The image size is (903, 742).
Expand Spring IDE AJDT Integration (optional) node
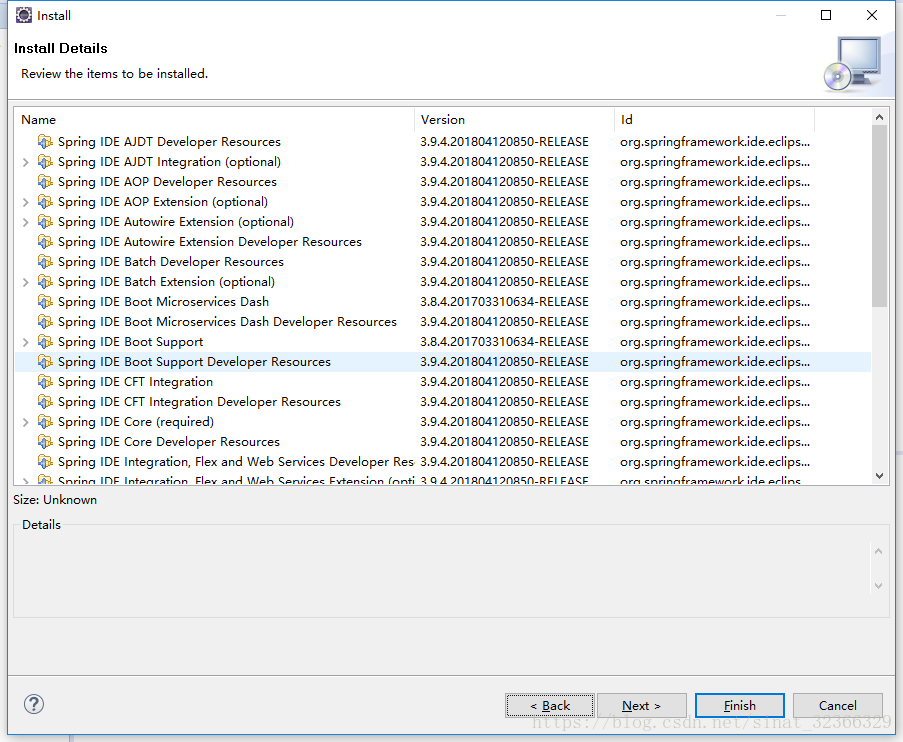click(x=25, y=162)
